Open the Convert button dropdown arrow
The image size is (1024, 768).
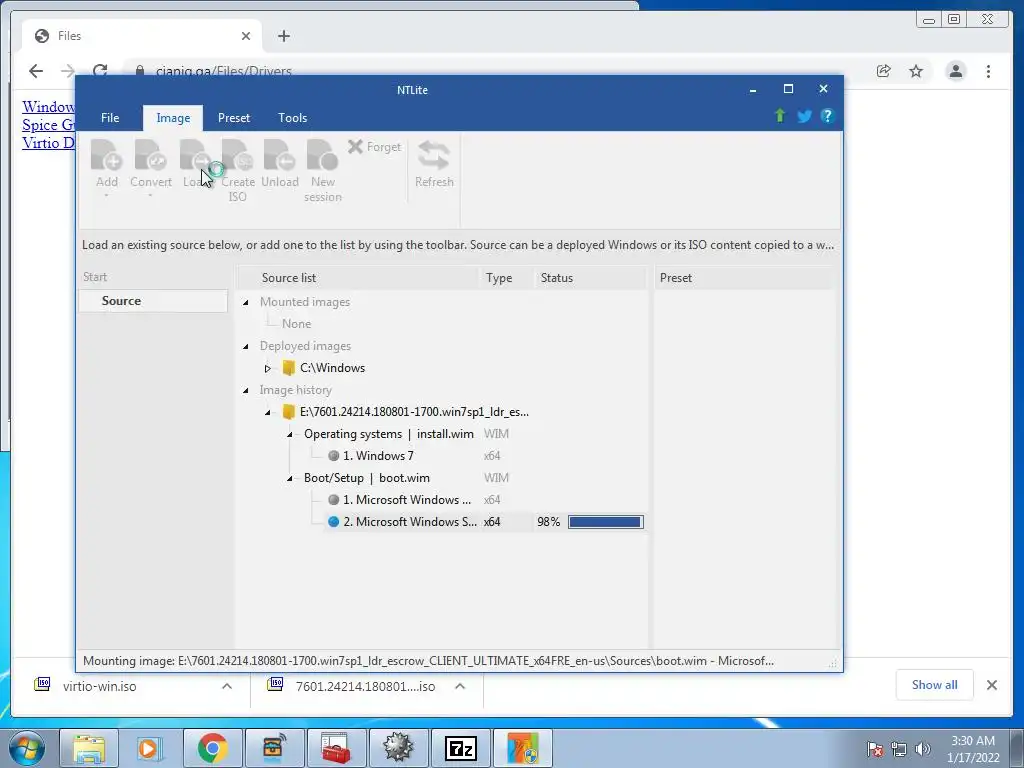[x=151, y=195]
